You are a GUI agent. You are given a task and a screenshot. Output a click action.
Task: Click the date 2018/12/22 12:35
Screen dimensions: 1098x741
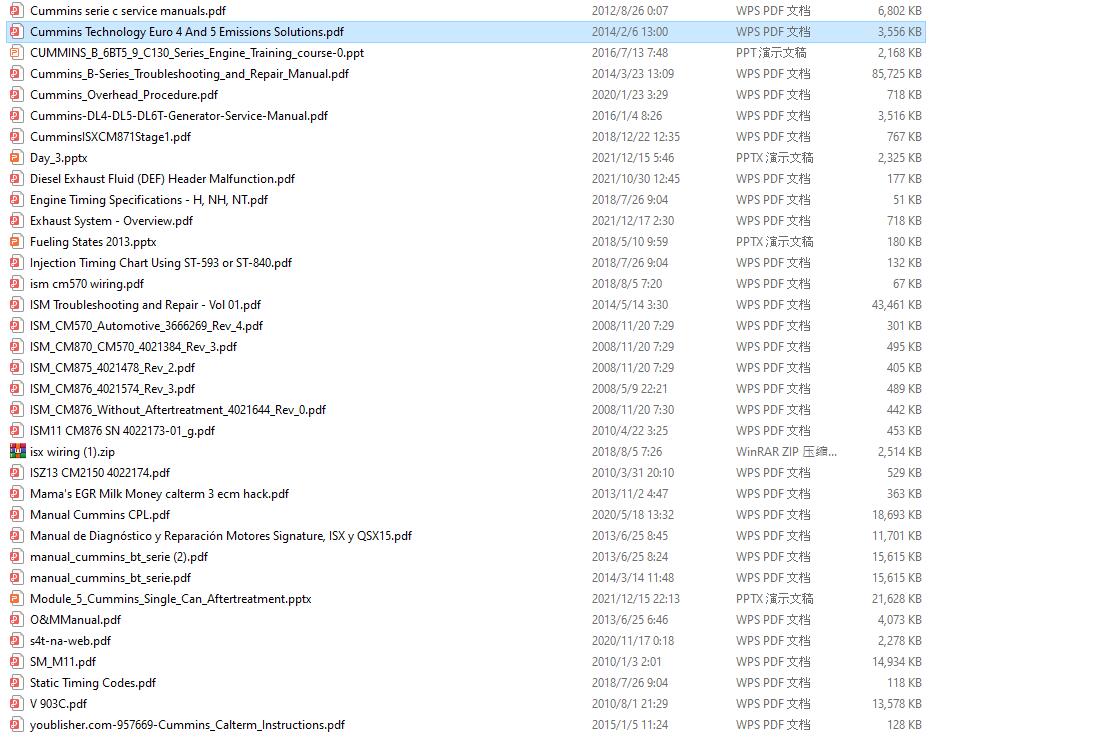click(x=636, y=137)
